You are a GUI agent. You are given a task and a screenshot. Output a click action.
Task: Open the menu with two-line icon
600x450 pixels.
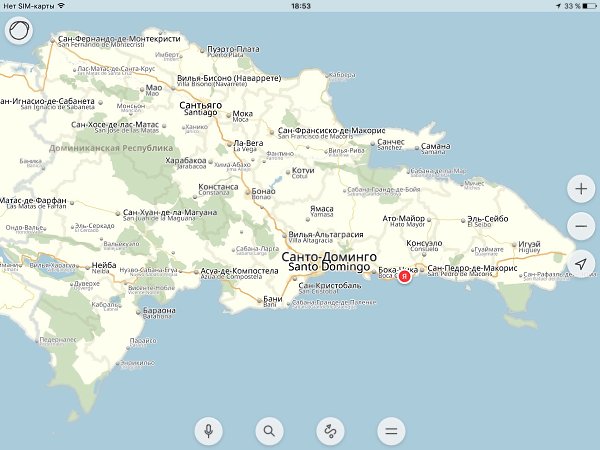tap(391, 431)
